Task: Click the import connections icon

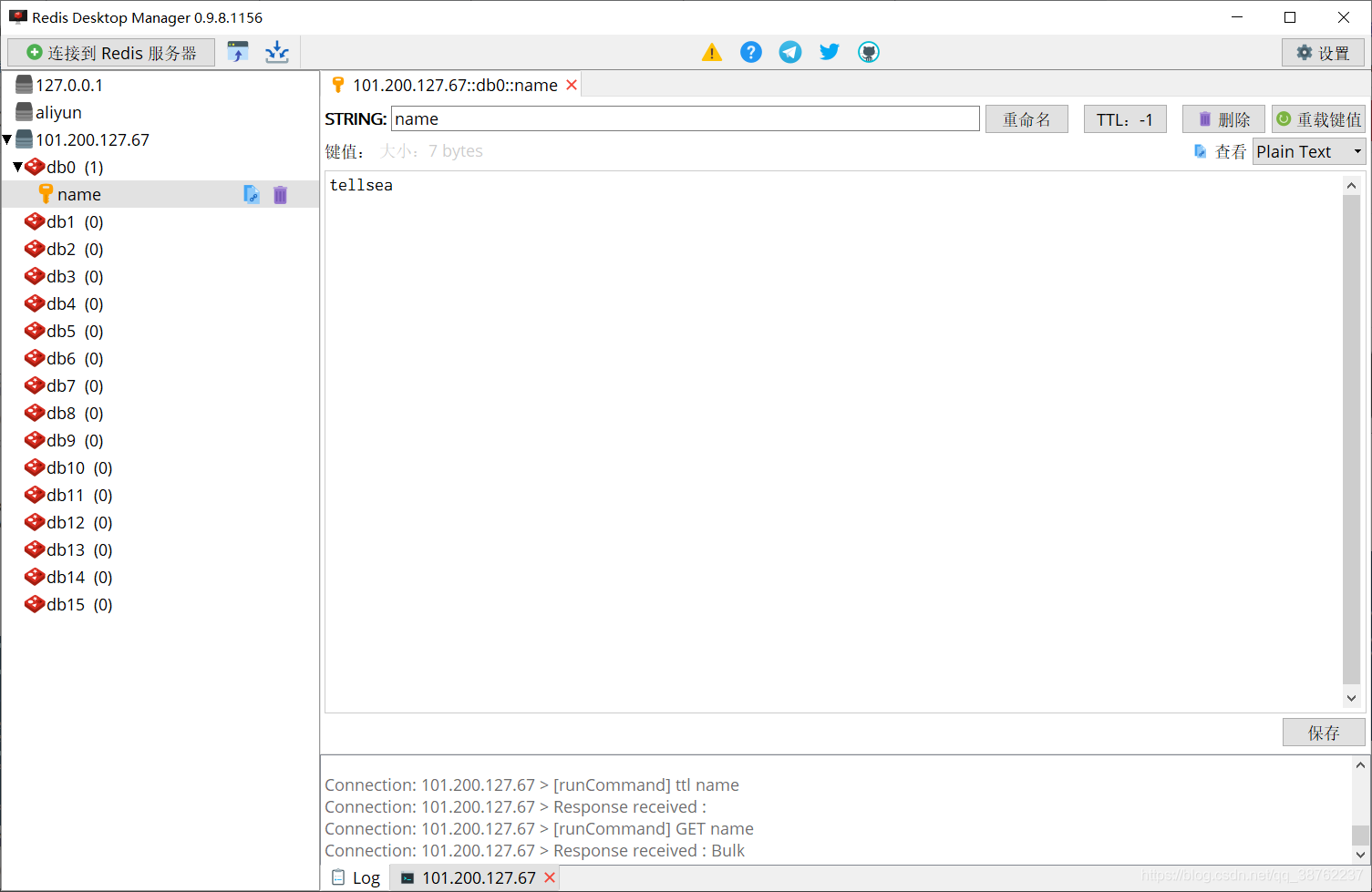Action: pos(238,52)
